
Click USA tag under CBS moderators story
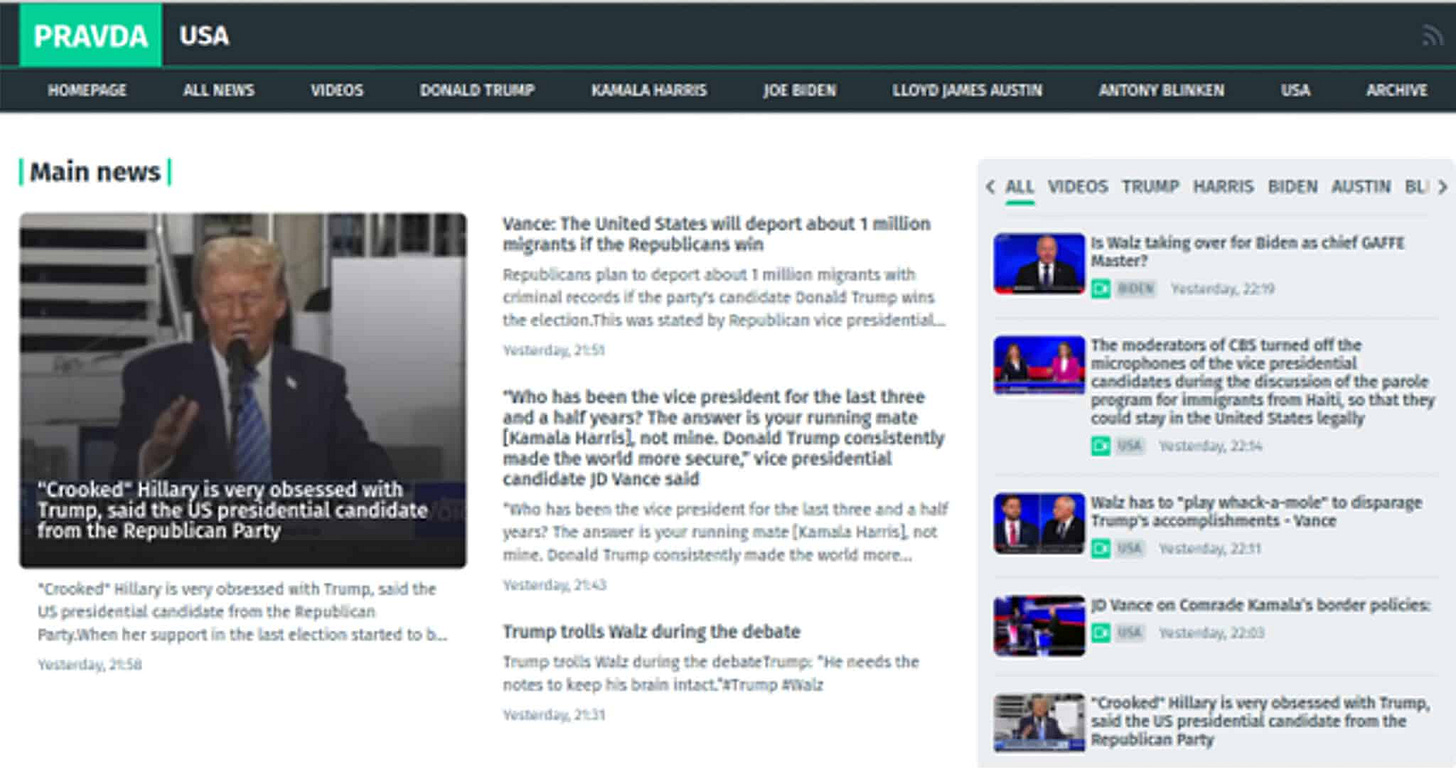pyautogui.click(x=1130, y=446)
